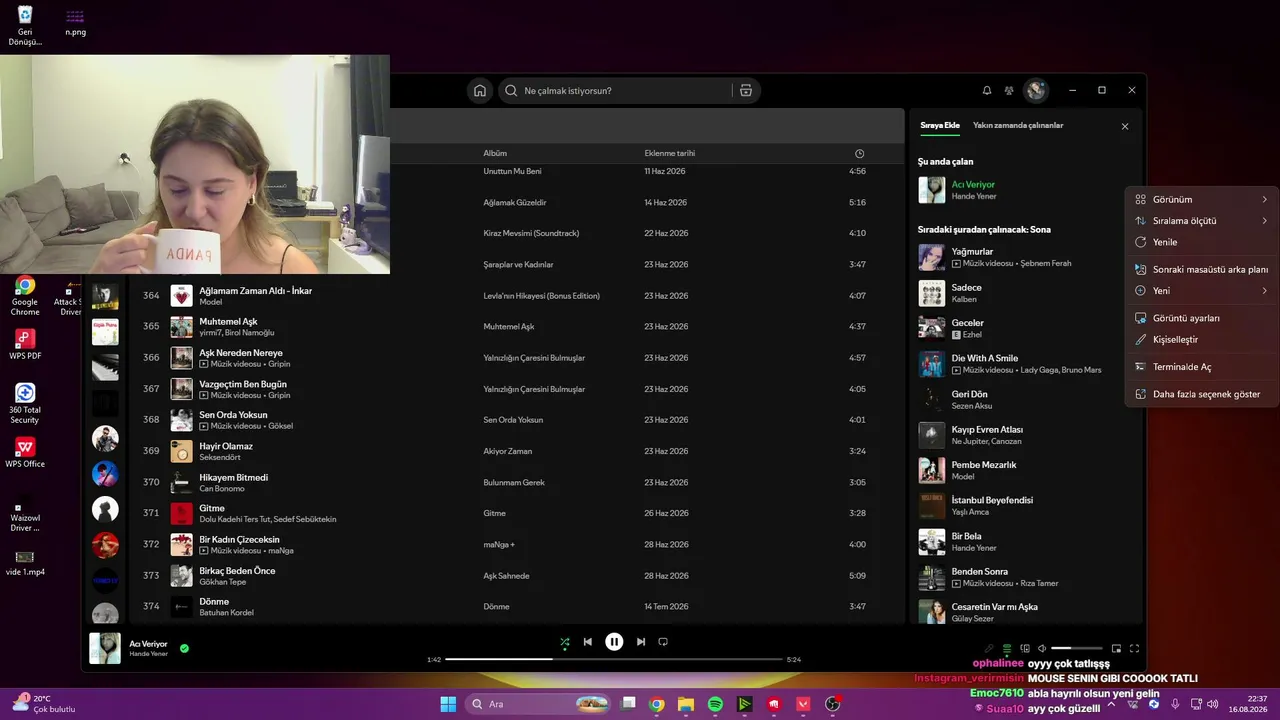
Task: Open Hande Yener artist link in player bar
Action: pyautogui.click(x=149, y=654)
